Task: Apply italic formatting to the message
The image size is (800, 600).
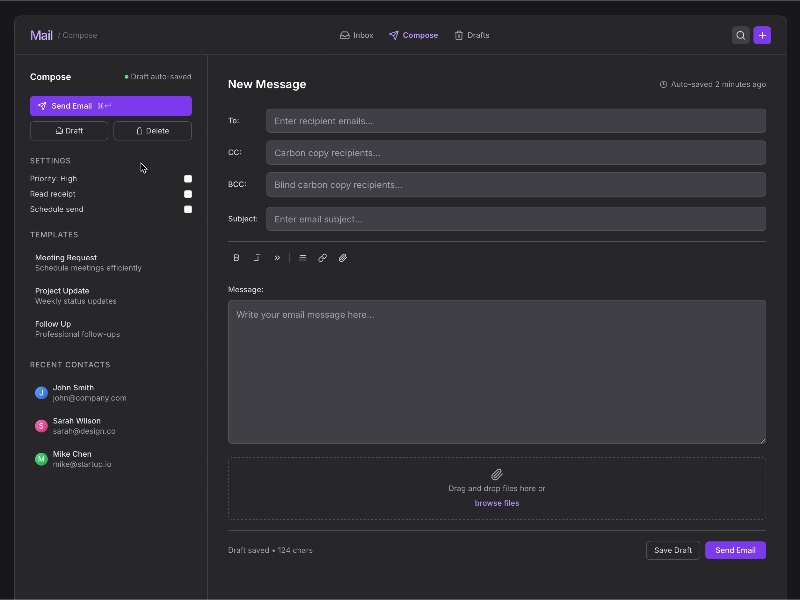Action: [256, 257]
